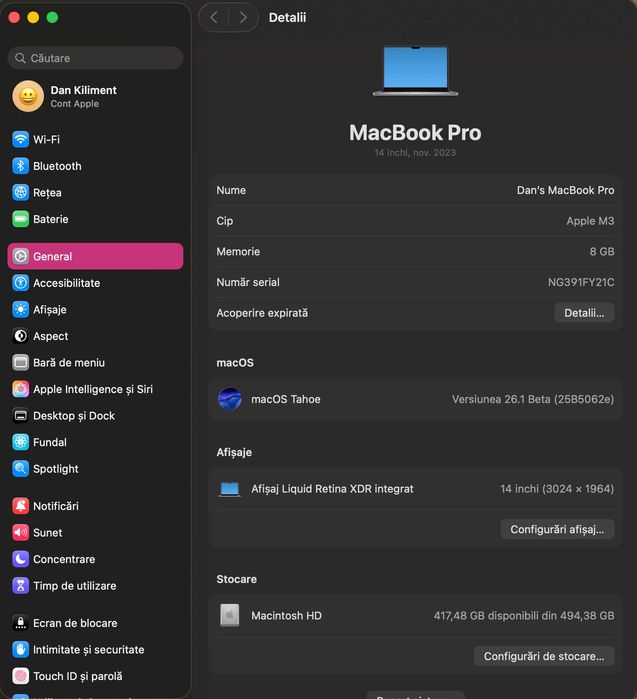Click the Aspect icon
This screenshot has width=637, height=699.
[21, 336]
